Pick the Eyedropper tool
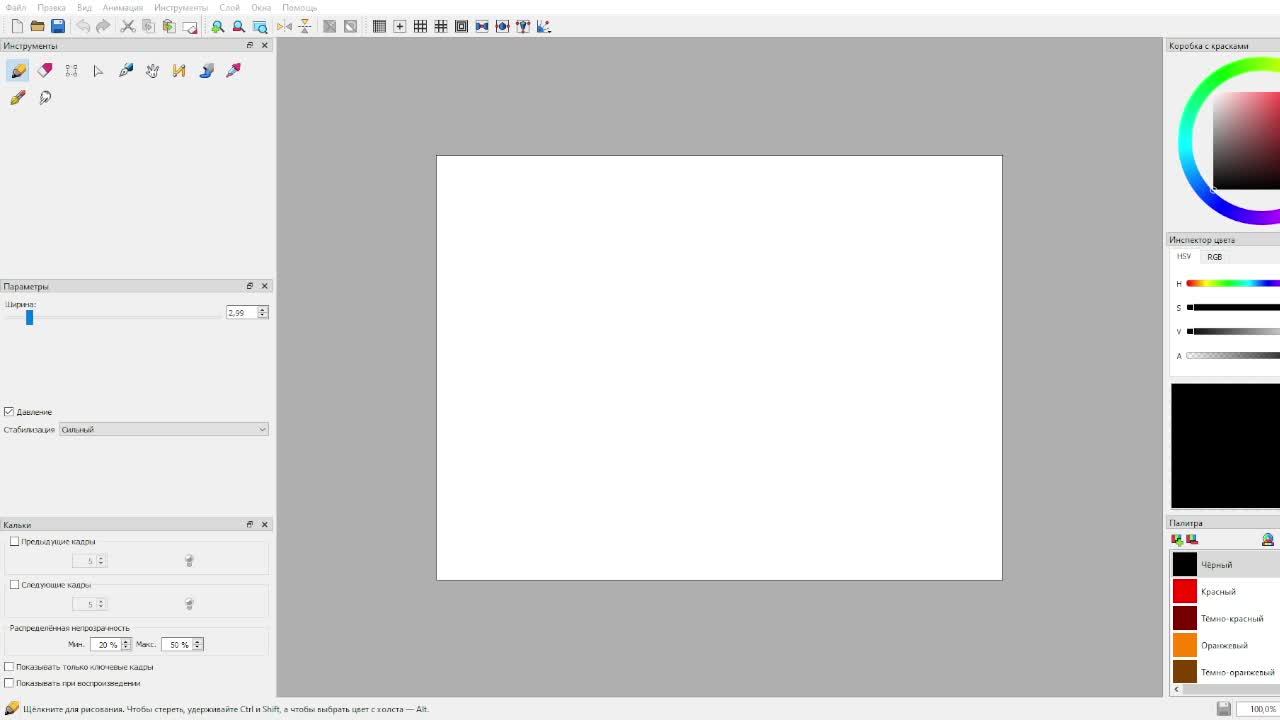 pyautogui.click(x=233, y=70)
